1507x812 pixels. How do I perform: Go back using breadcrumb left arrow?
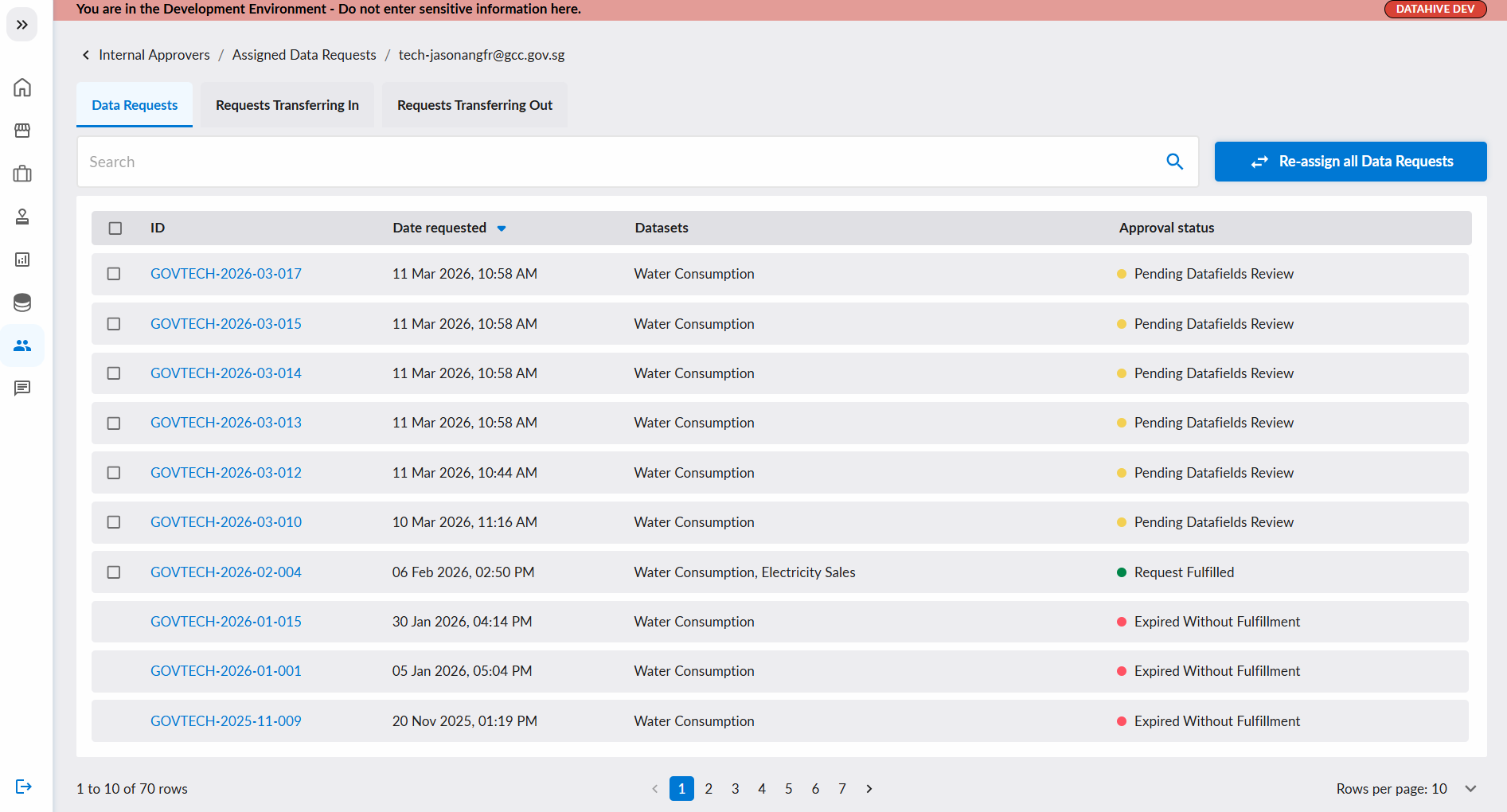tap(86, 55)
